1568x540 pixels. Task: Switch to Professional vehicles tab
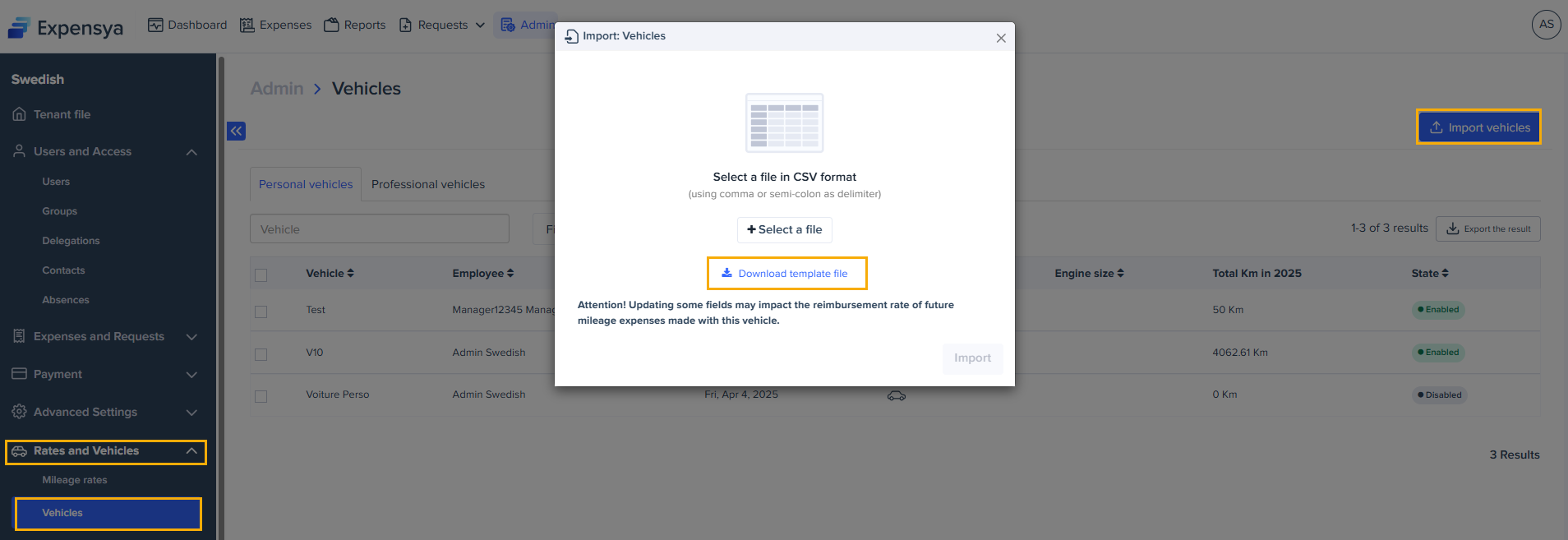[x=428, y=184]
